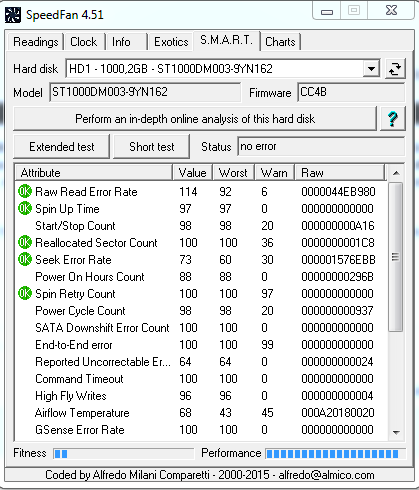The height and width of the screenshot is (490, 419).
Task: Select the Airflow Temperature attribute row
Action: [x=200, y=413]
